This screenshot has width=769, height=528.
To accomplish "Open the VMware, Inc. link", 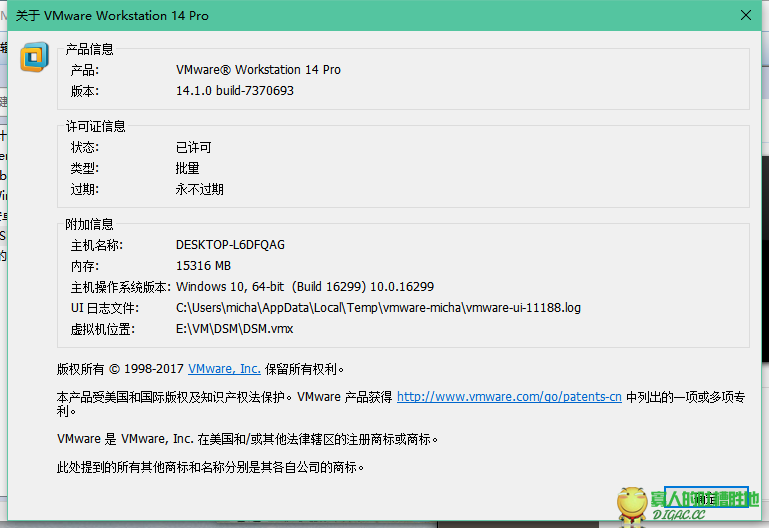I will [224, 369].
